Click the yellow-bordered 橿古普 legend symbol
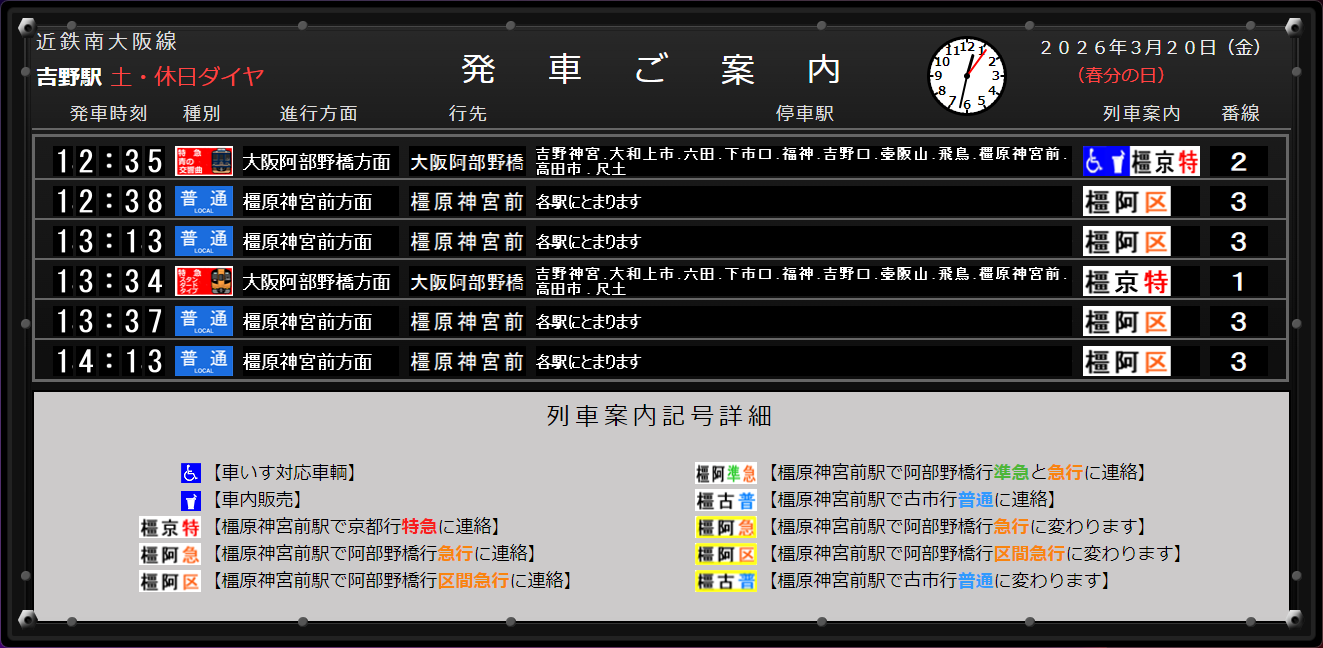The height and width of the screenshot is (648, 1323). click(726, 581)
